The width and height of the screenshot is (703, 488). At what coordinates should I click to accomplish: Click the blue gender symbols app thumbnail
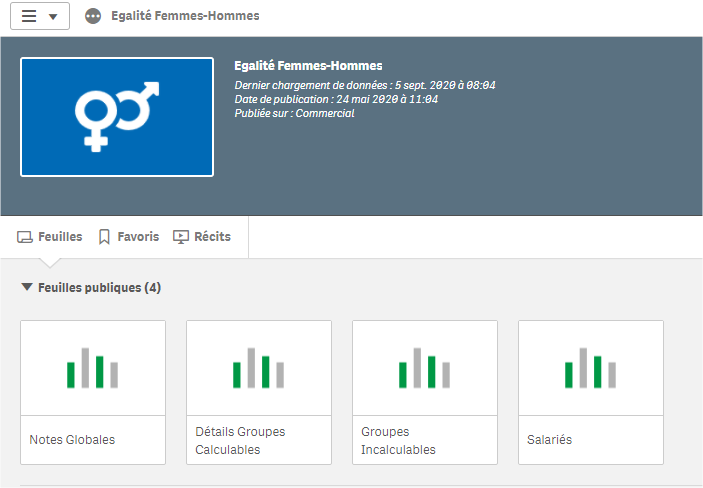(117, 117)
